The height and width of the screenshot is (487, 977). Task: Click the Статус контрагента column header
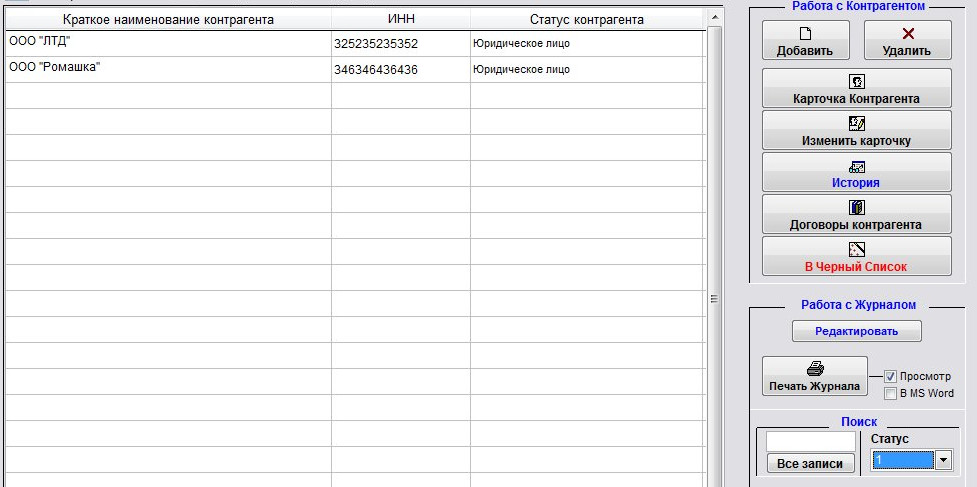coord(587,20)
